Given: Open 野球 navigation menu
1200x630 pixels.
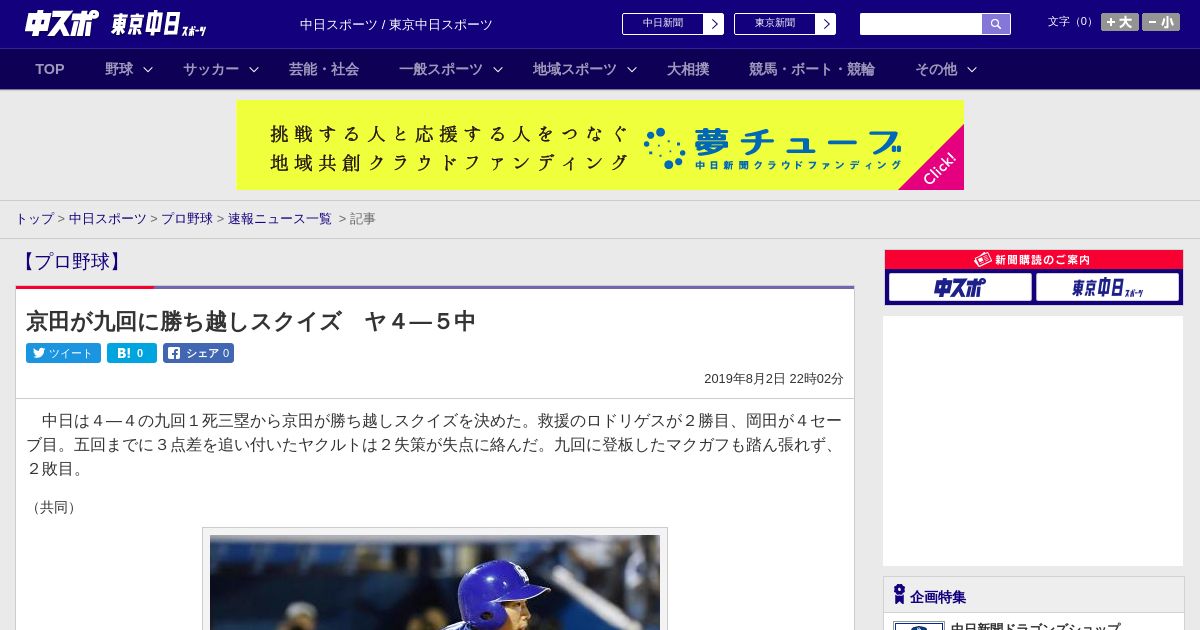Looking at the screenshot, I should tap(119, 69).
